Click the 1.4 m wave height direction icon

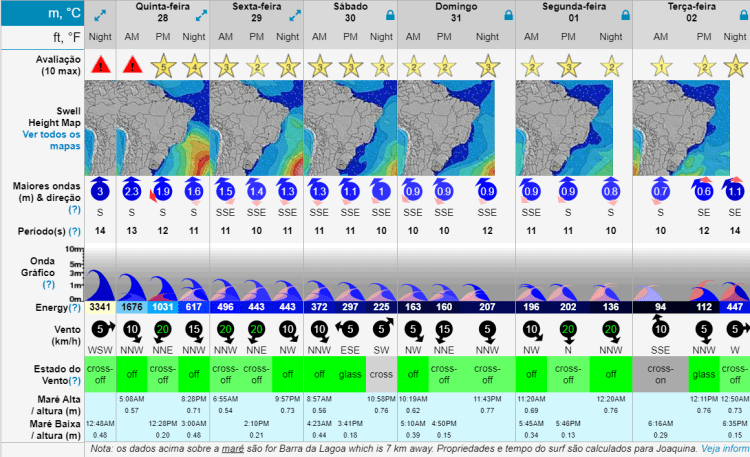256,190
